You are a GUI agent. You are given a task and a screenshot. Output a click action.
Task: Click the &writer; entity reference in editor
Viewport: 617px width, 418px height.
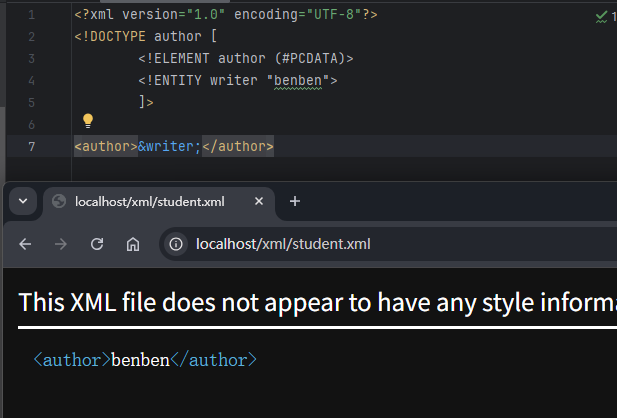pyautogui.click(x=169, y=147)
